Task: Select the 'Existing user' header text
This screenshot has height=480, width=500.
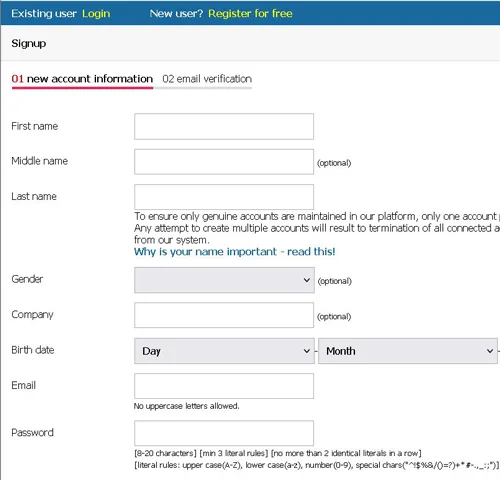Action: 44,14
